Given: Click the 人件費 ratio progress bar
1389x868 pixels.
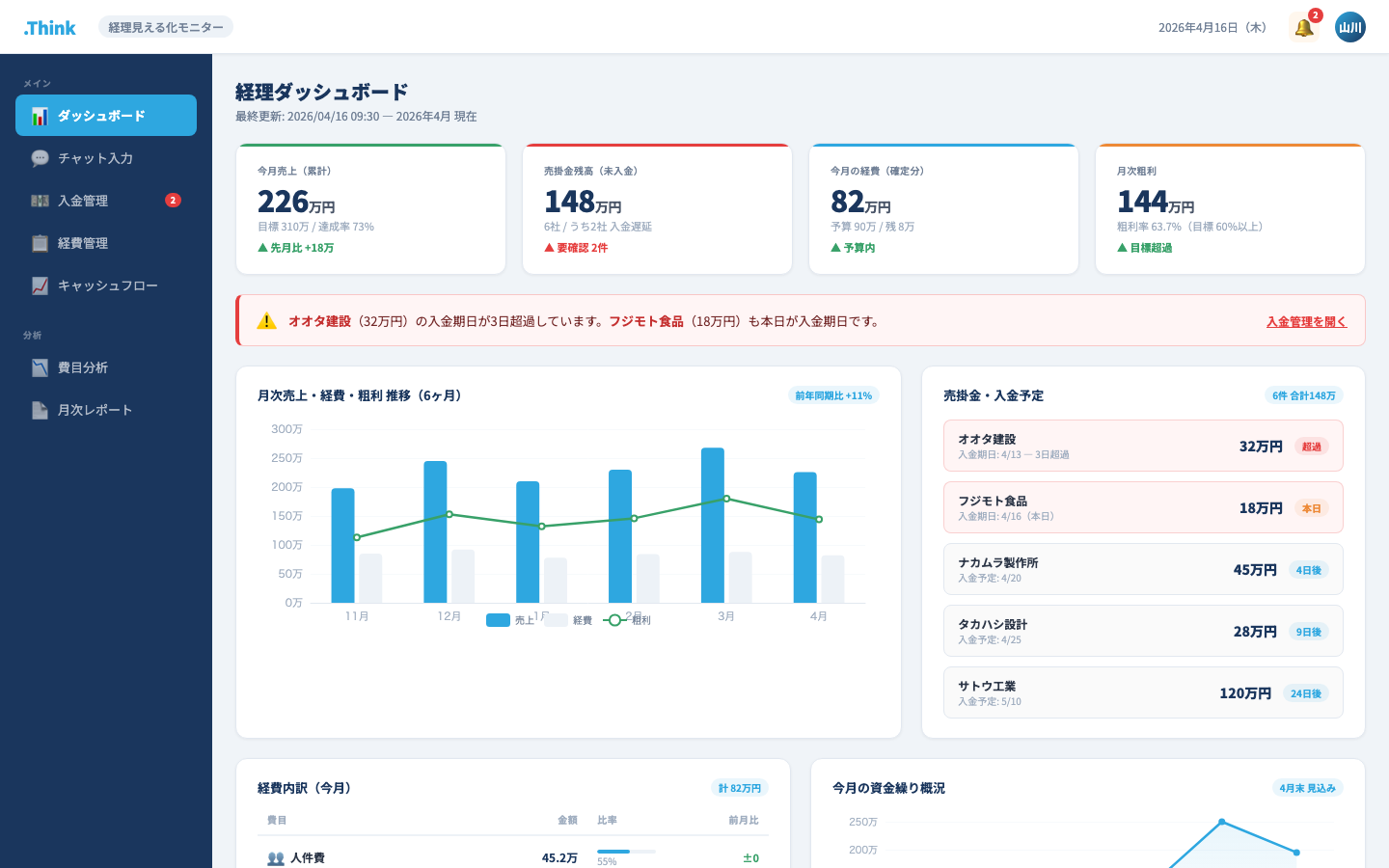Looking at the screenshot, I should coord(626,852).
